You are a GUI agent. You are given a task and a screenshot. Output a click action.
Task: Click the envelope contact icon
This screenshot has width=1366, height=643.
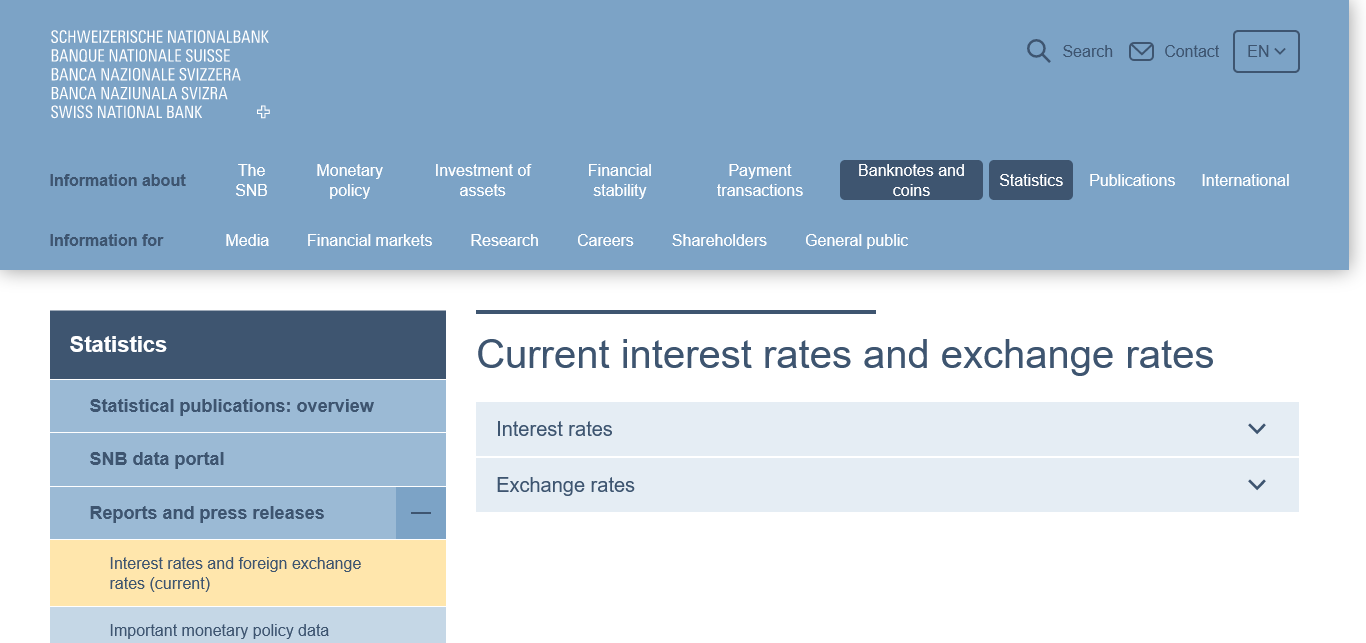(1141, 51)
